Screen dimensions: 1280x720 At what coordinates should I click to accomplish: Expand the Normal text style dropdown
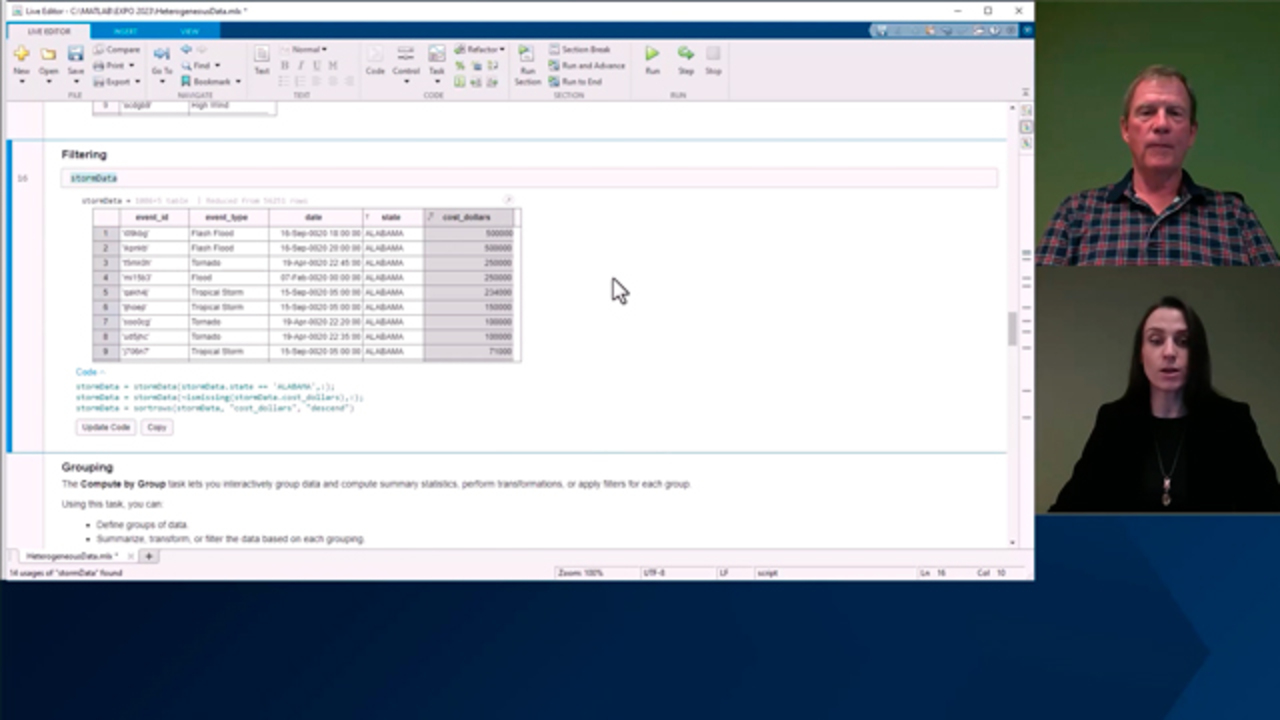(x=309, y=49)
